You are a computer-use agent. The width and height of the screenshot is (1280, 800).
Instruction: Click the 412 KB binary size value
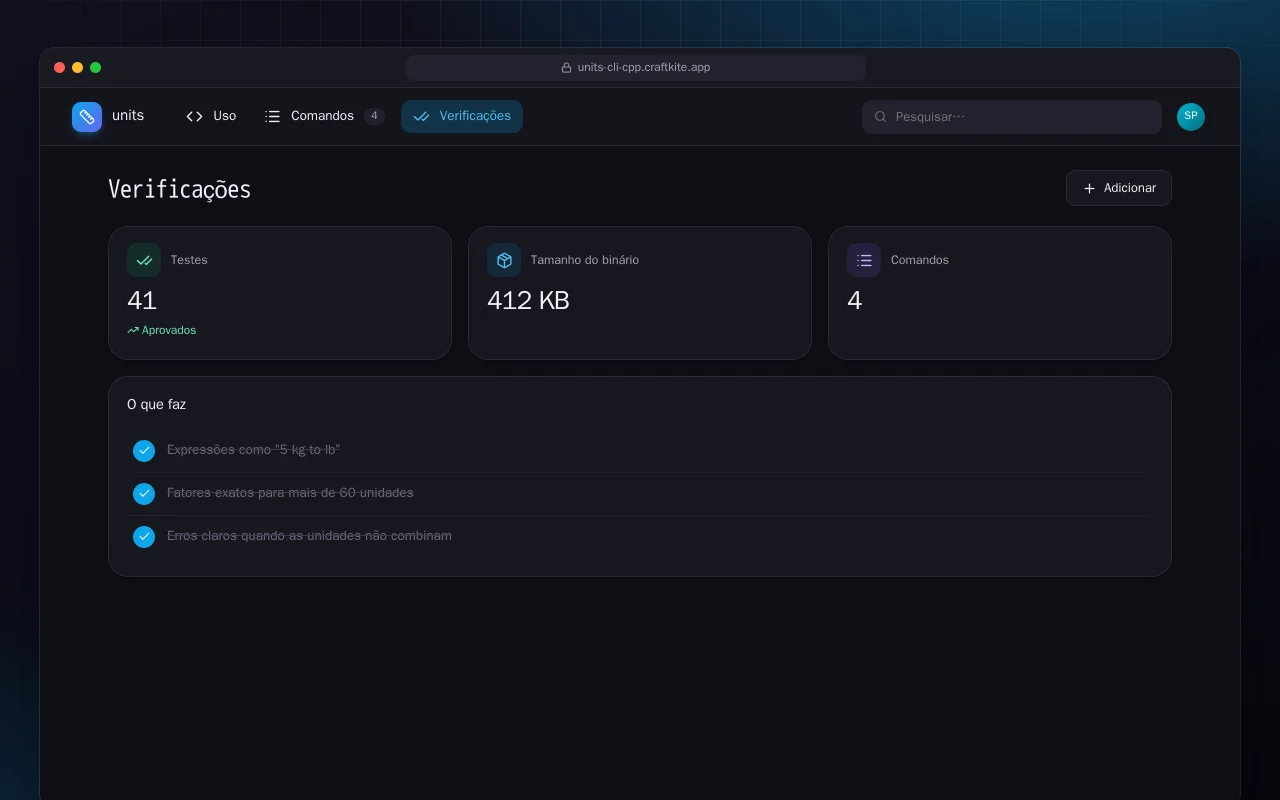coord(528,300)
